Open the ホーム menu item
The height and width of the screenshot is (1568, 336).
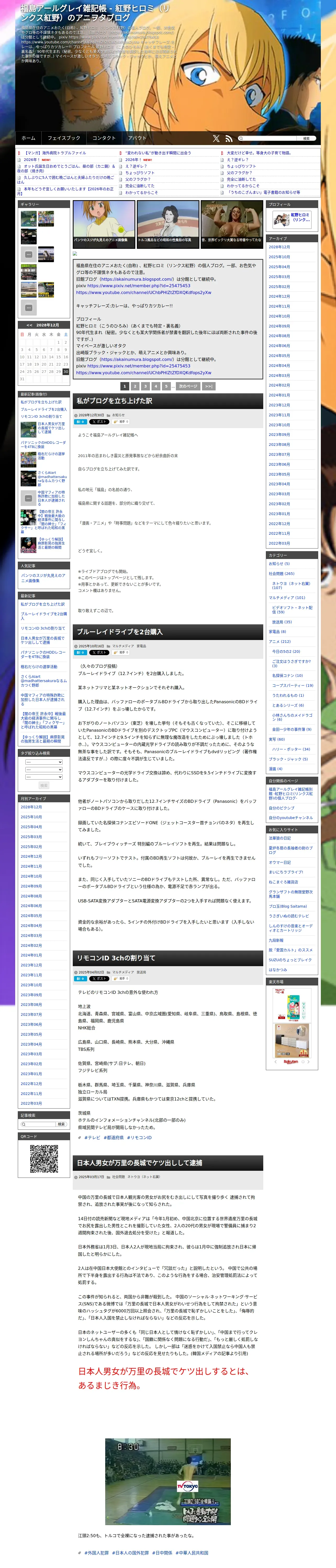pyautogui.click(x=29, y=138)
